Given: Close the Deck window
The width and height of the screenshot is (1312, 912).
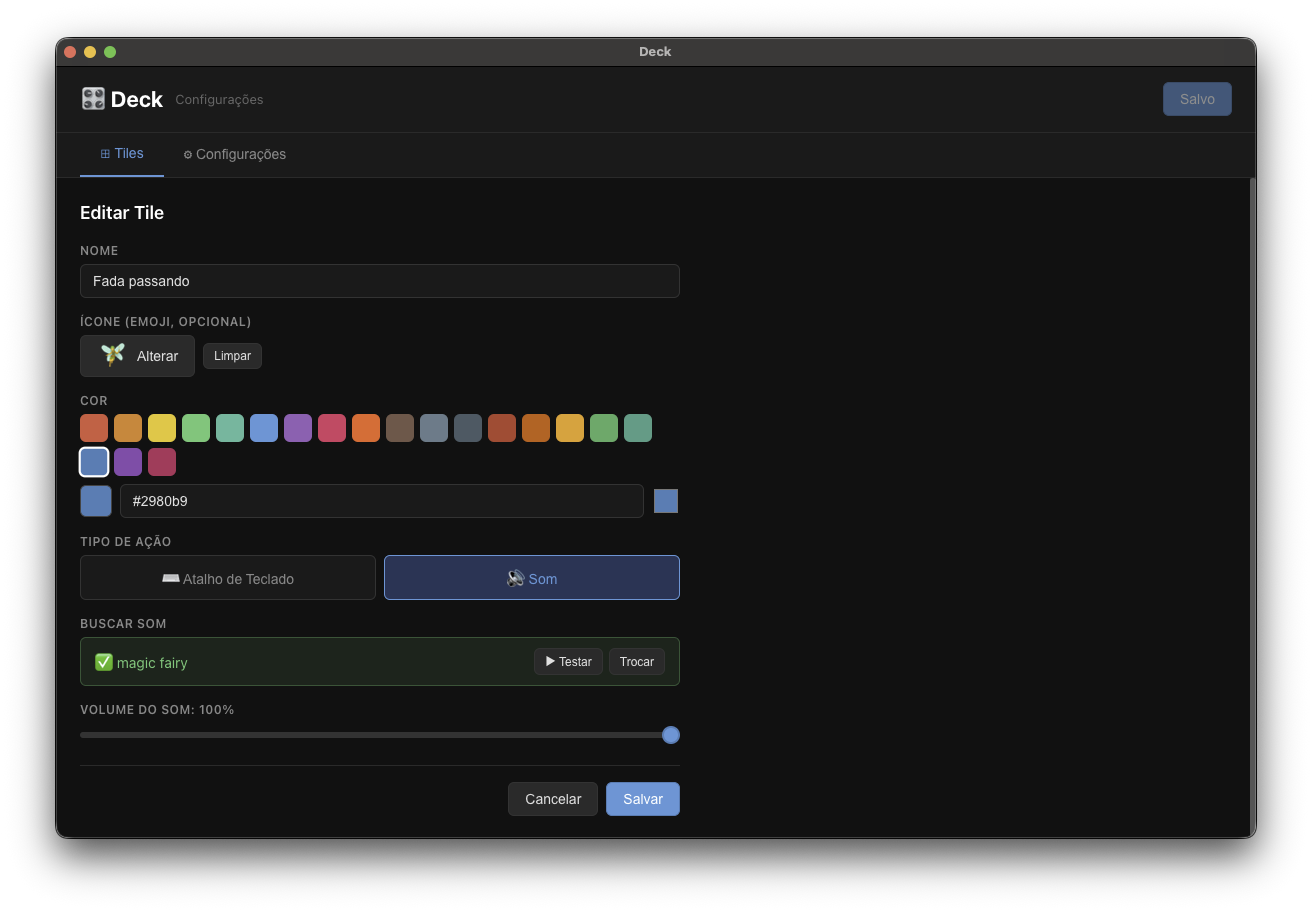Looking at the screenshot, I should [x=70, y=52].
